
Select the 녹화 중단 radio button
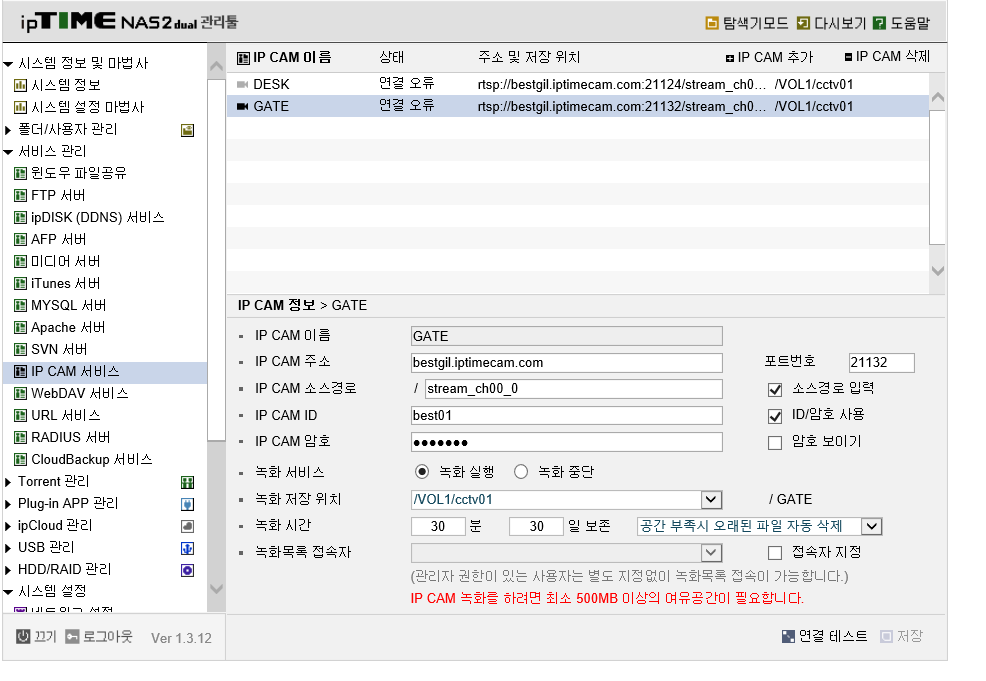521,472
